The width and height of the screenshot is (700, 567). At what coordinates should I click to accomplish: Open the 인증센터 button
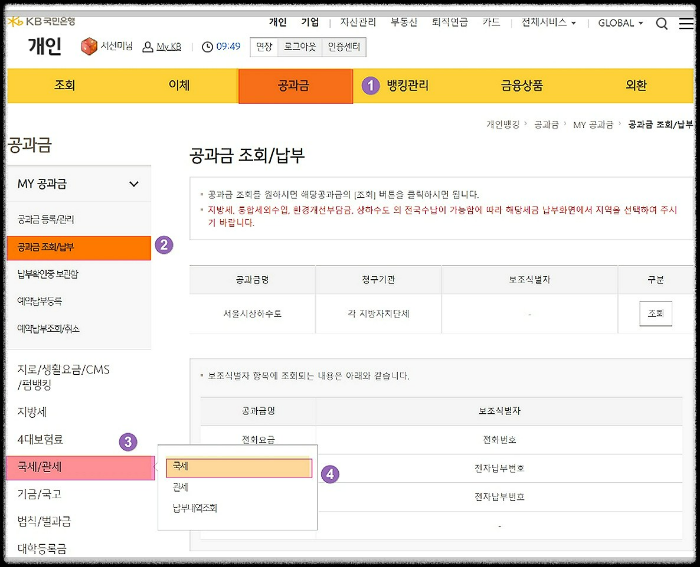344,47
